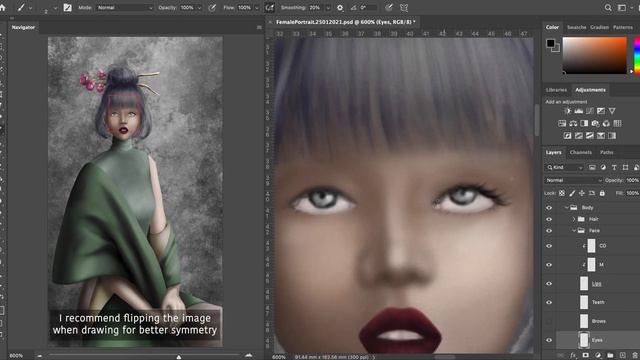Add a Threshold adjustment

tap(589, 136)
